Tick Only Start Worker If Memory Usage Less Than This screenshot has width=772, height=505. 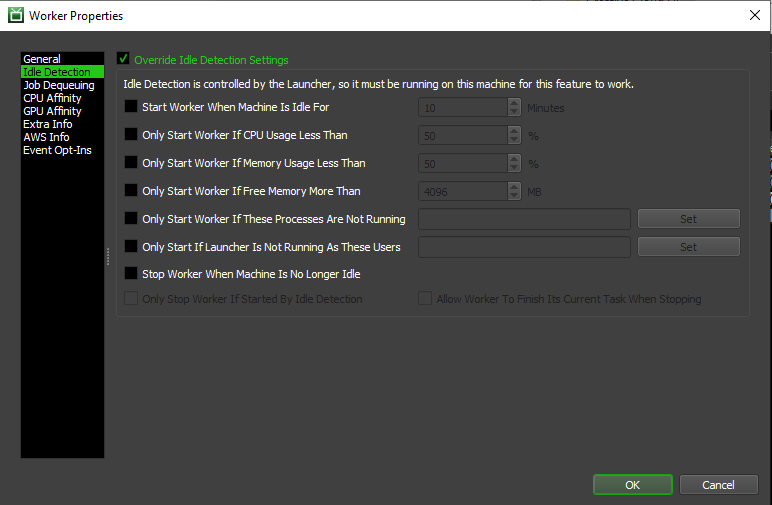[131, 163]
